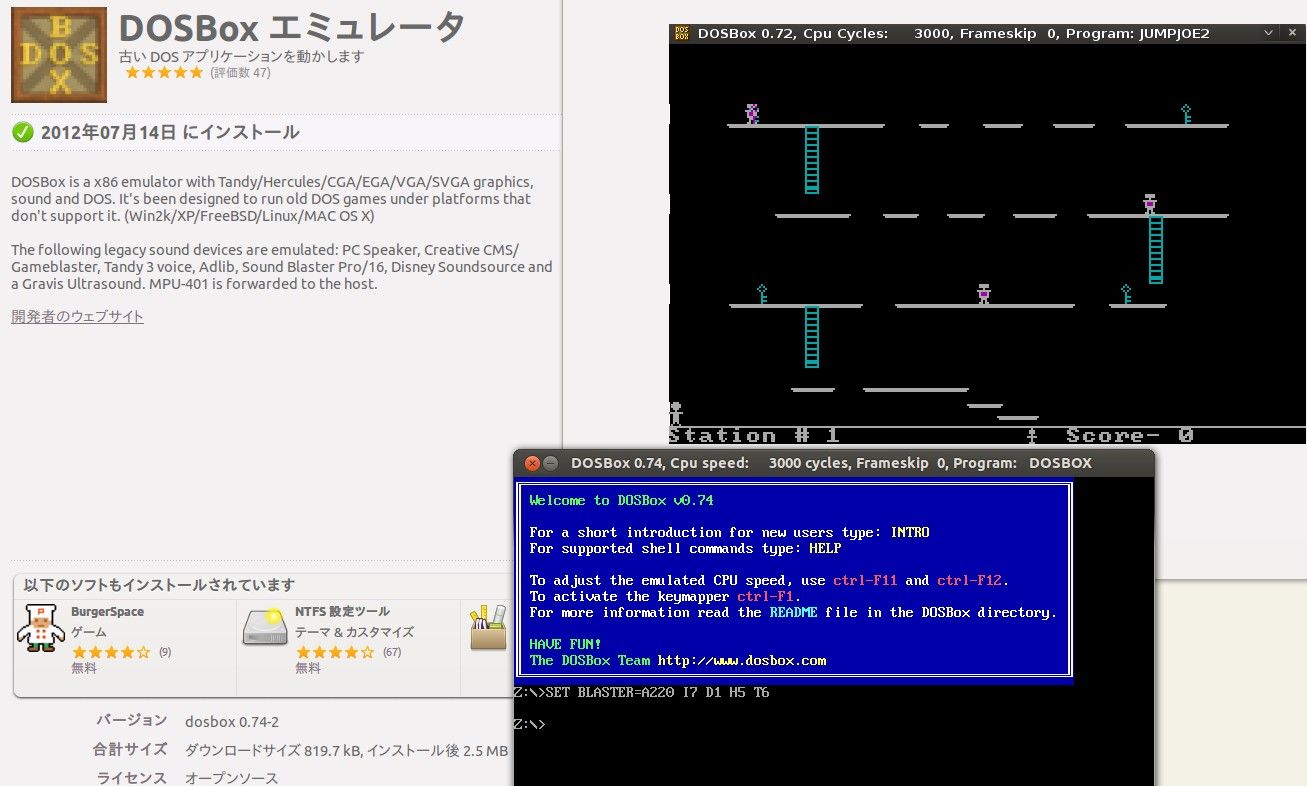This screenshot has height=786, width=1307.
Task: Click the 2012年07月14日 にインストール status text
Action: click(170, 132)
